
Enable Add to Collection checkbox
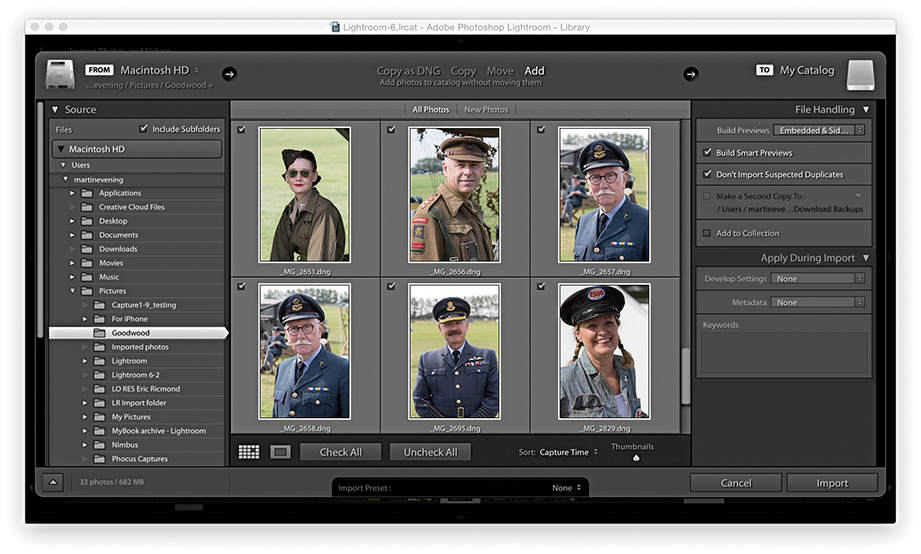(708, 233)
